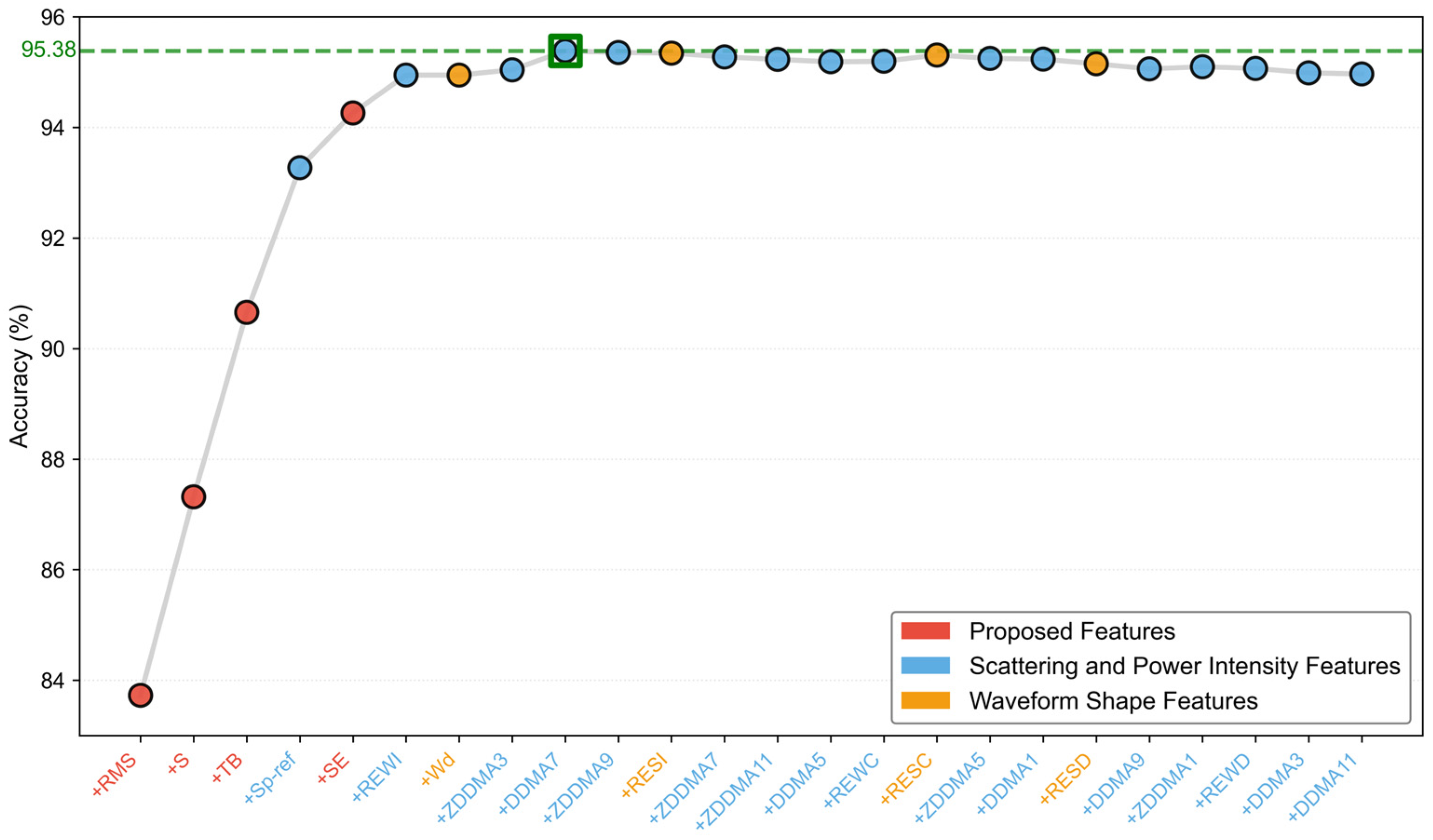The image size is (1433, 840).
Task: Click the red Proposed Features legend swatch
Action: click(926, 631)
